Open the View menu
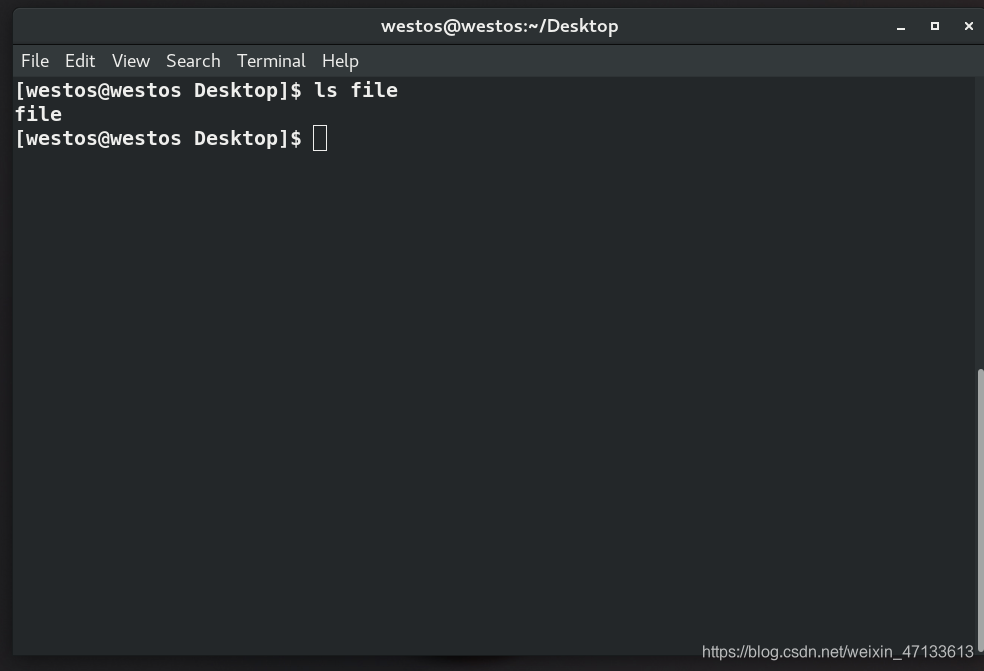Image resolution: width=984 pixels, height=671 pixels. tap(131, 61)
